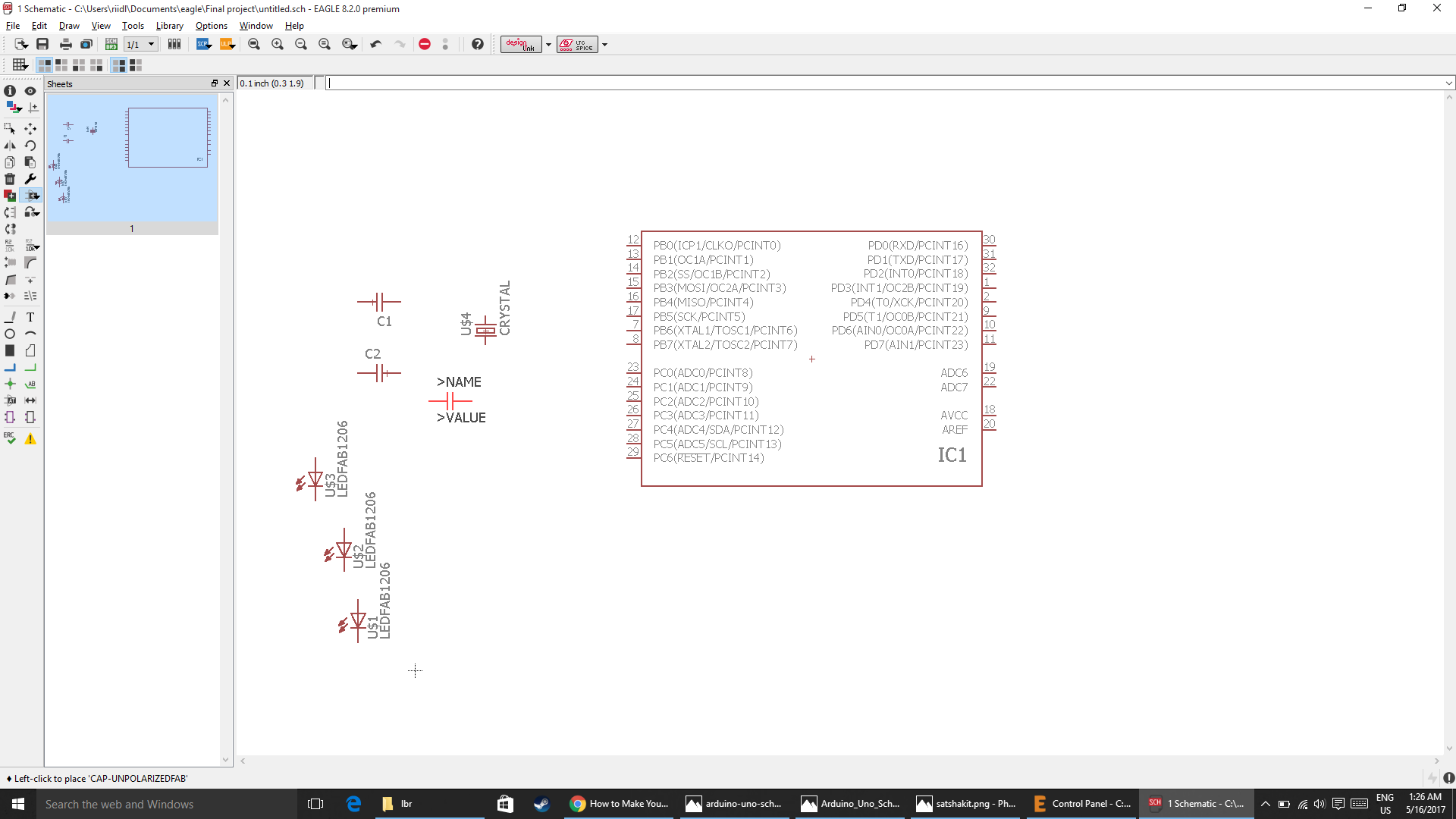The width and height of the screenshot is (1456, 819).
Task: Toggle the fourth layout preset button
Action: [x=96, y=65]
